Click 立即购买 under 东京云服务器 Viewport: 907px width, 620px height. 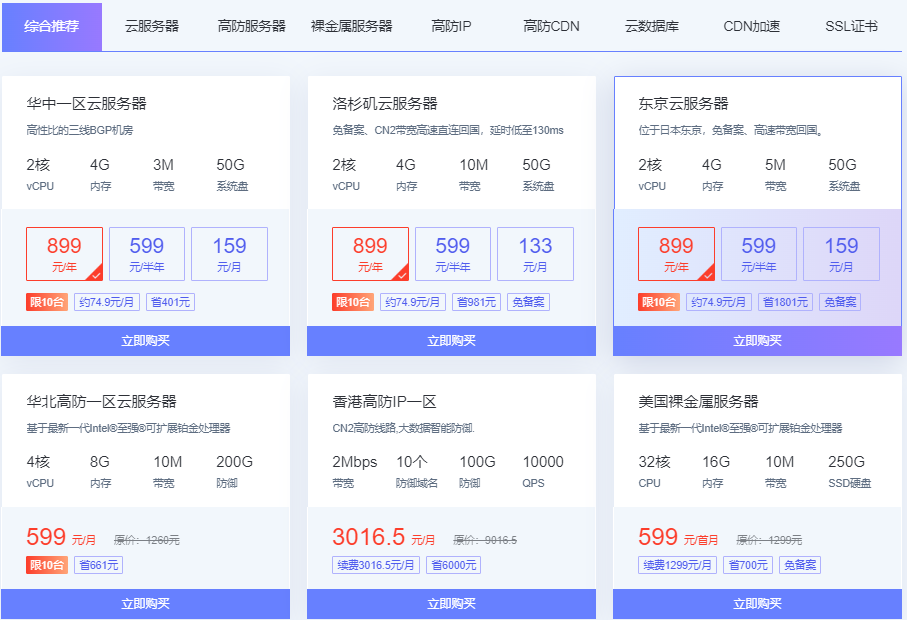click(x=757, y=341)
